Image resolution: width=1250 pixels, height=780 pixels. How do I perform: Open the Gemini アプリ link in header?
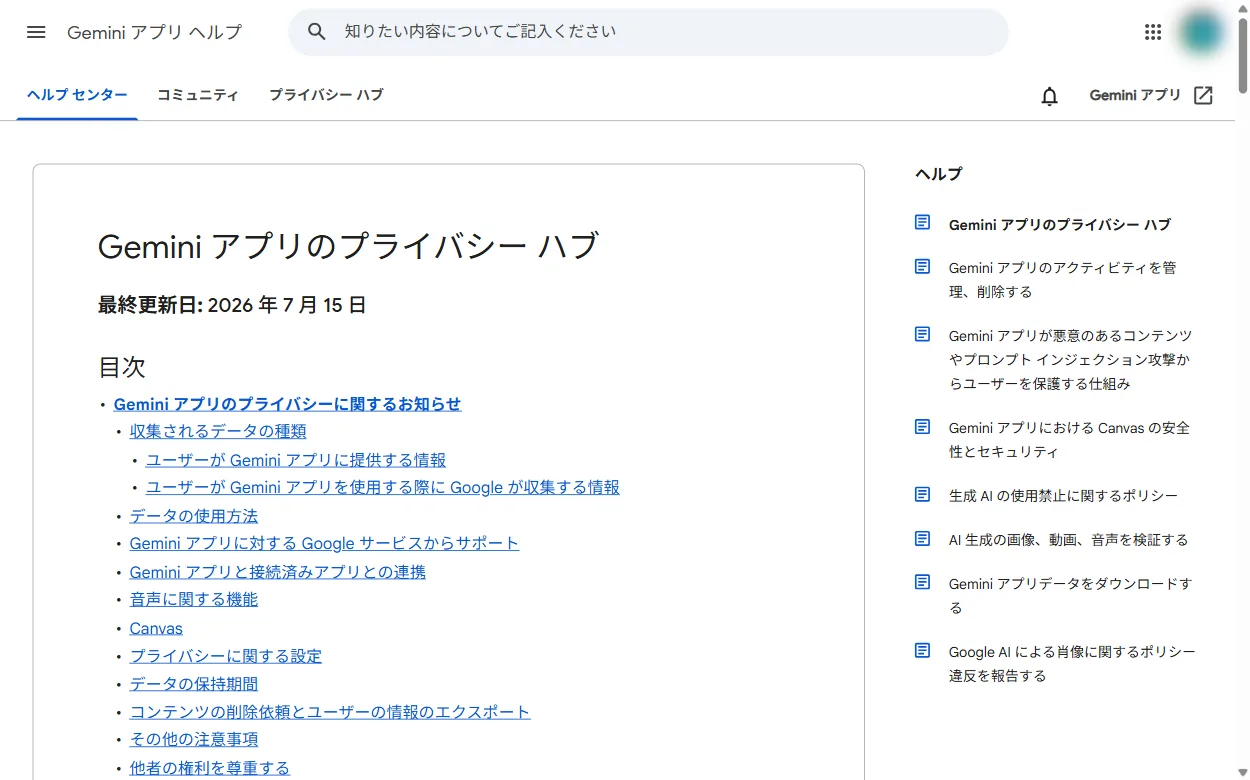pyautogui.click(x=1136, y=96)
